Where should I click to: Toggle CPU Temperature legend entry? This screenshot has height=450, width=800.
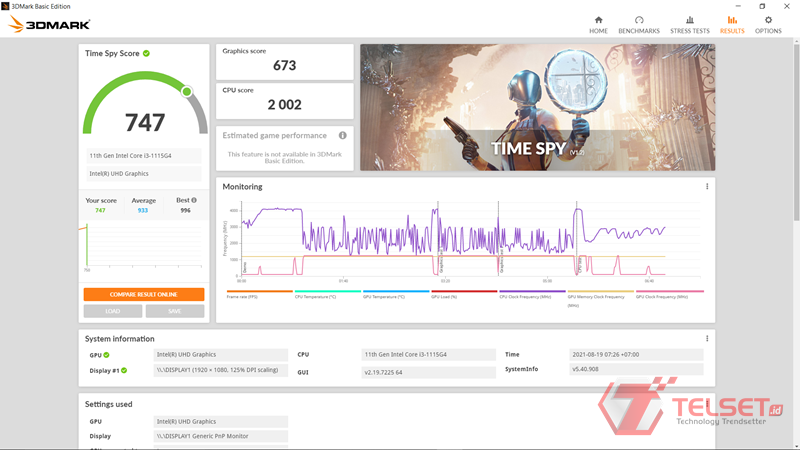[328, 294]
